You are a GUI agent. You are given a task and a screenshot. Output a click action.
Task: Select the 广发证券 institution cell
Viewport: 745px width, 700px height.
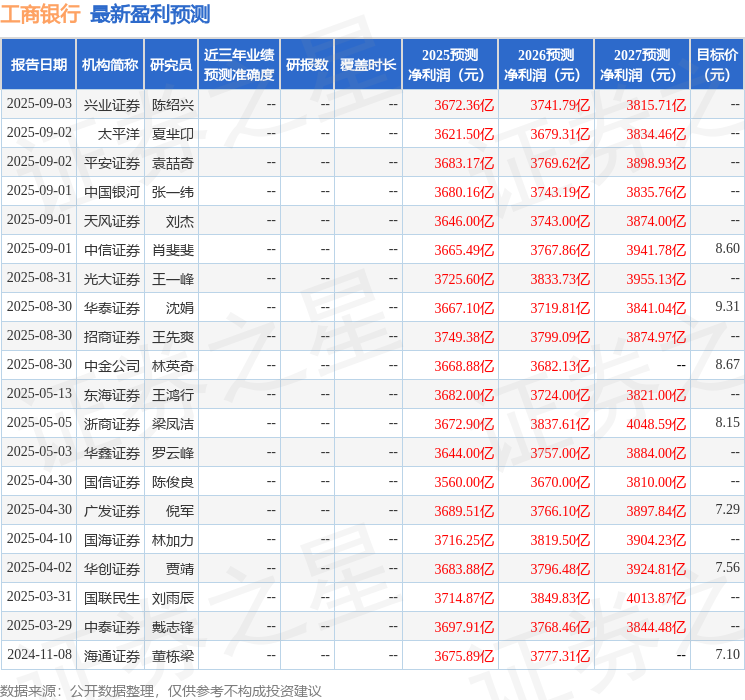pos(112,511)
